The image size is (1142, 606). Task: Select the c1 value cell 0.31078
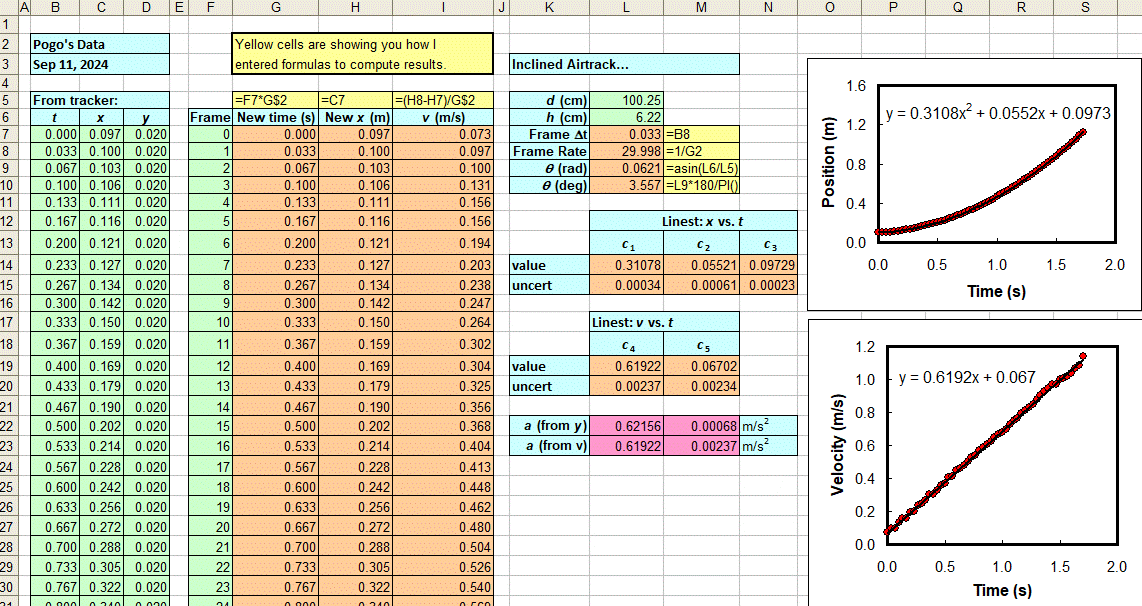coord(626,265)
